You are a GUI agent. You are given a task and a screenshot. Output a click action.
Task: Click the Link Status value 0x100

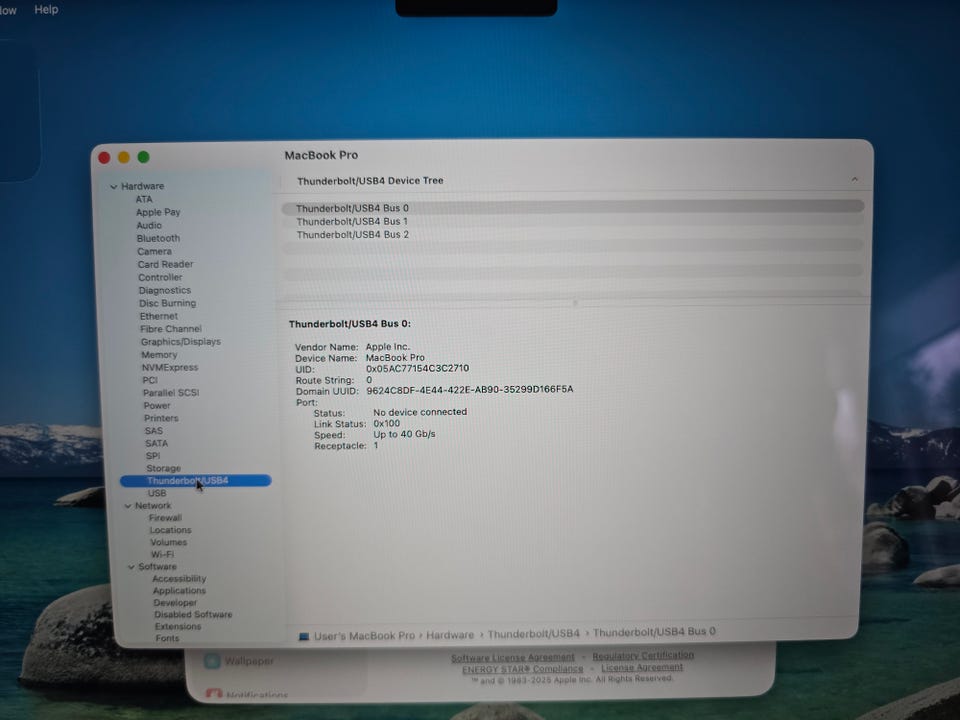pos(386,423)
